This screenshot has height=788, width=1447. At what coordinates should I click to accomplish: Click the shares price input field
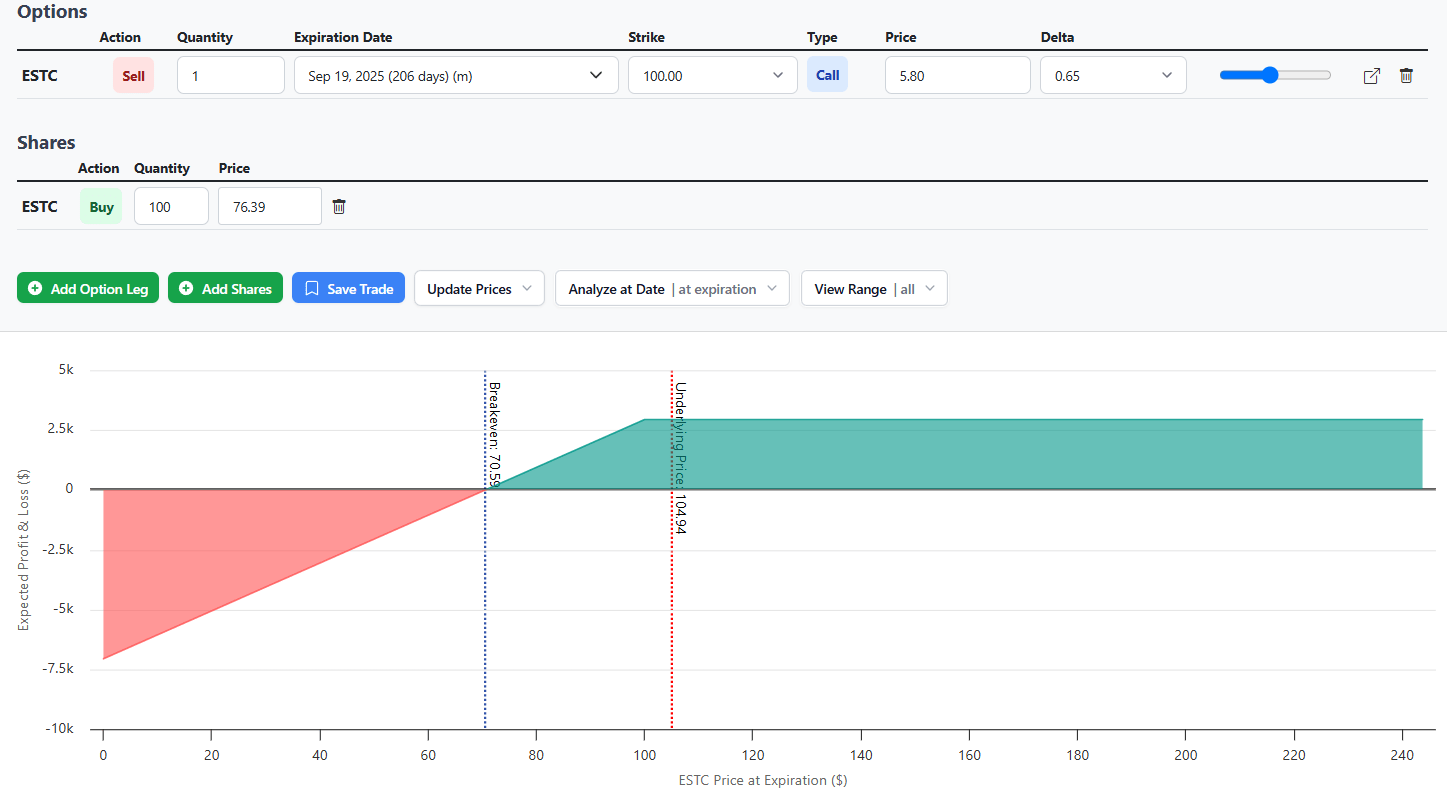click(x=269, y=205)
